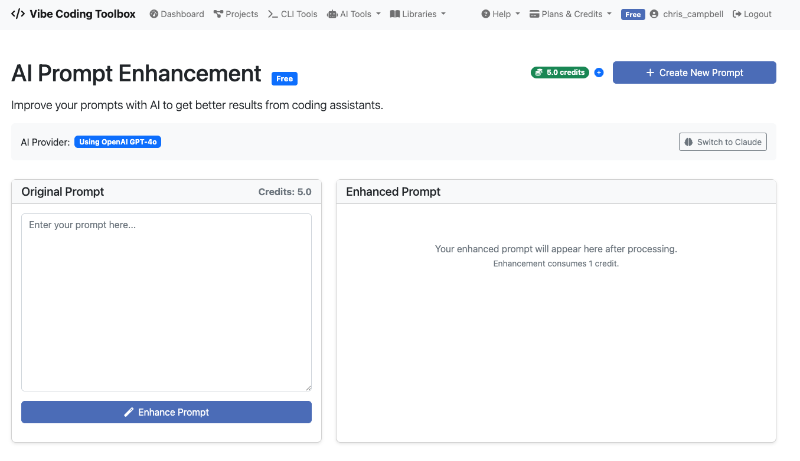Viewport: 800px width, 461px height.
Task: Click the Using OpenAI GPT-4o badge
Action: click(x=118, y=142)
